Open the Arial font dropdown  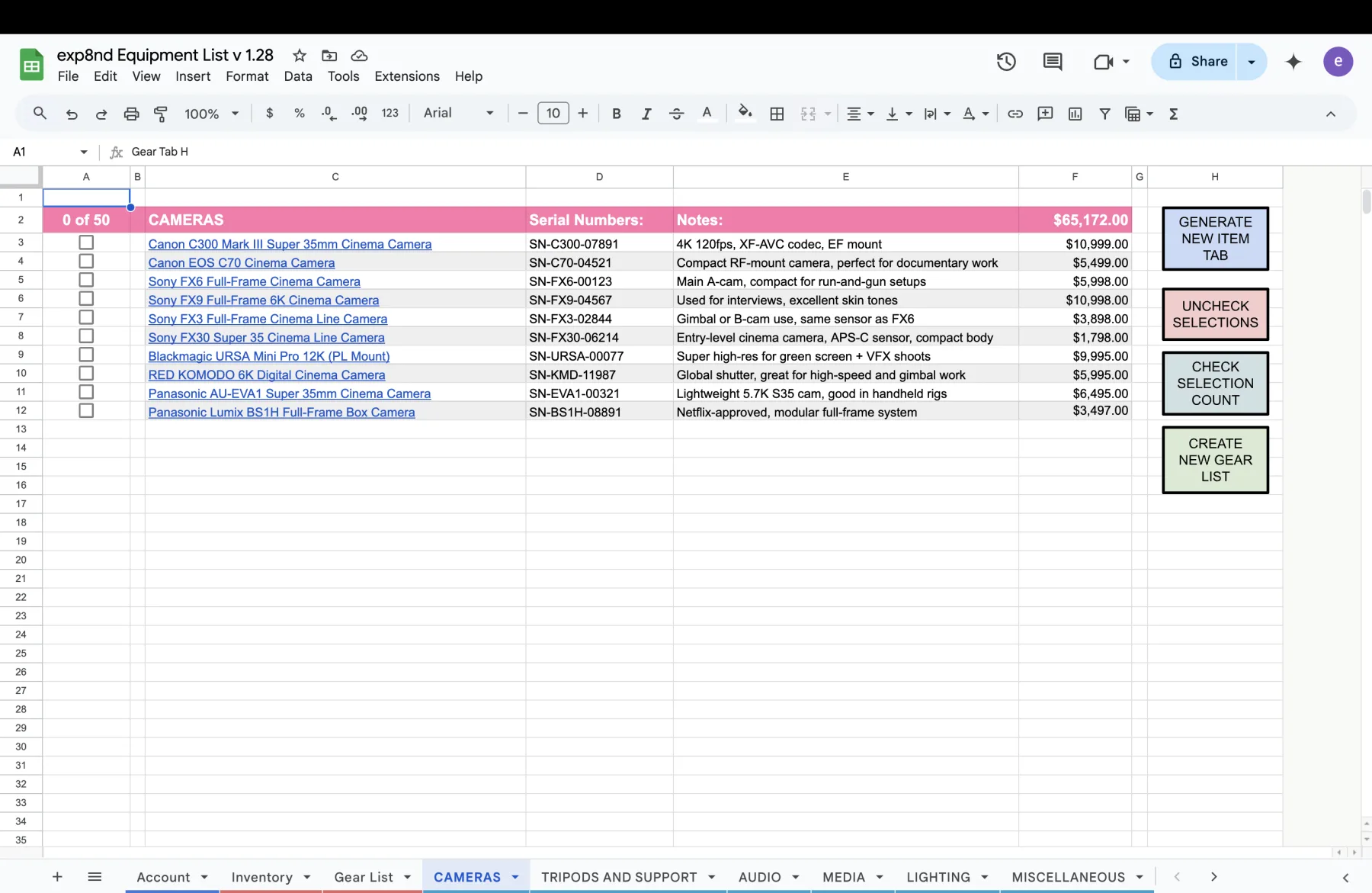[x=458, y=113]
